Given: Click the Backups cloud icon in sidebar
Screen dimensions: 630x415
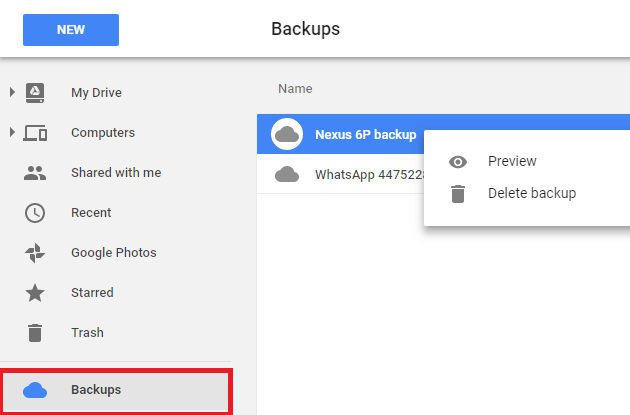Looking at the screenshot, I should tap(35, 390).
